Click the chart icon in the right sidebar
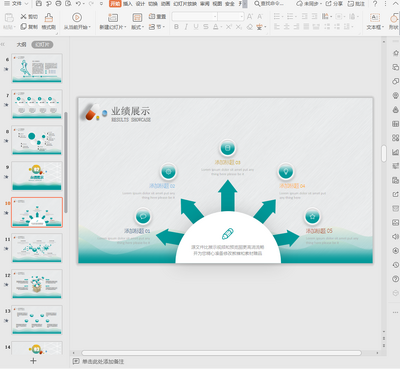The width and height of the screenshot is (400, 369). (x=395, y=152)
